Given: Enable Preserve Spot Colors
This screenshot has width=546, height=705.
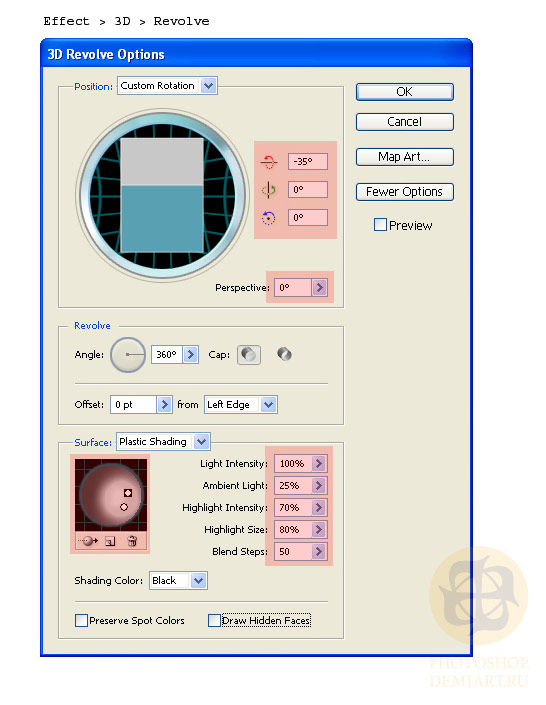Looking at the screenshot, I should pyautogui.click(x=81, y=620).
